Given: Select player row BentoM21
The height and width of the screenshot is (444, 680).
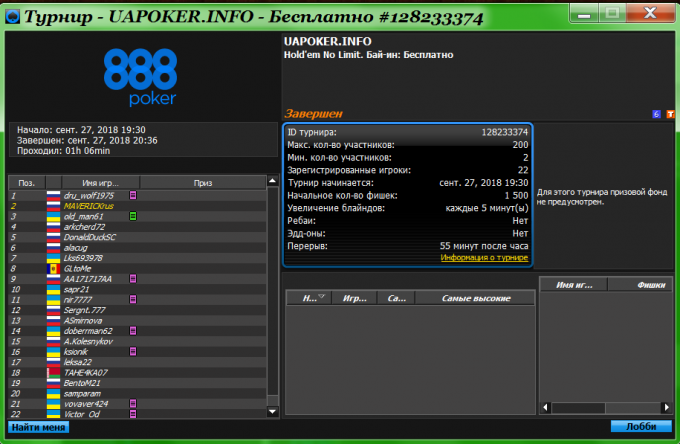Looking at the screenshot, I should click(137, 382).
